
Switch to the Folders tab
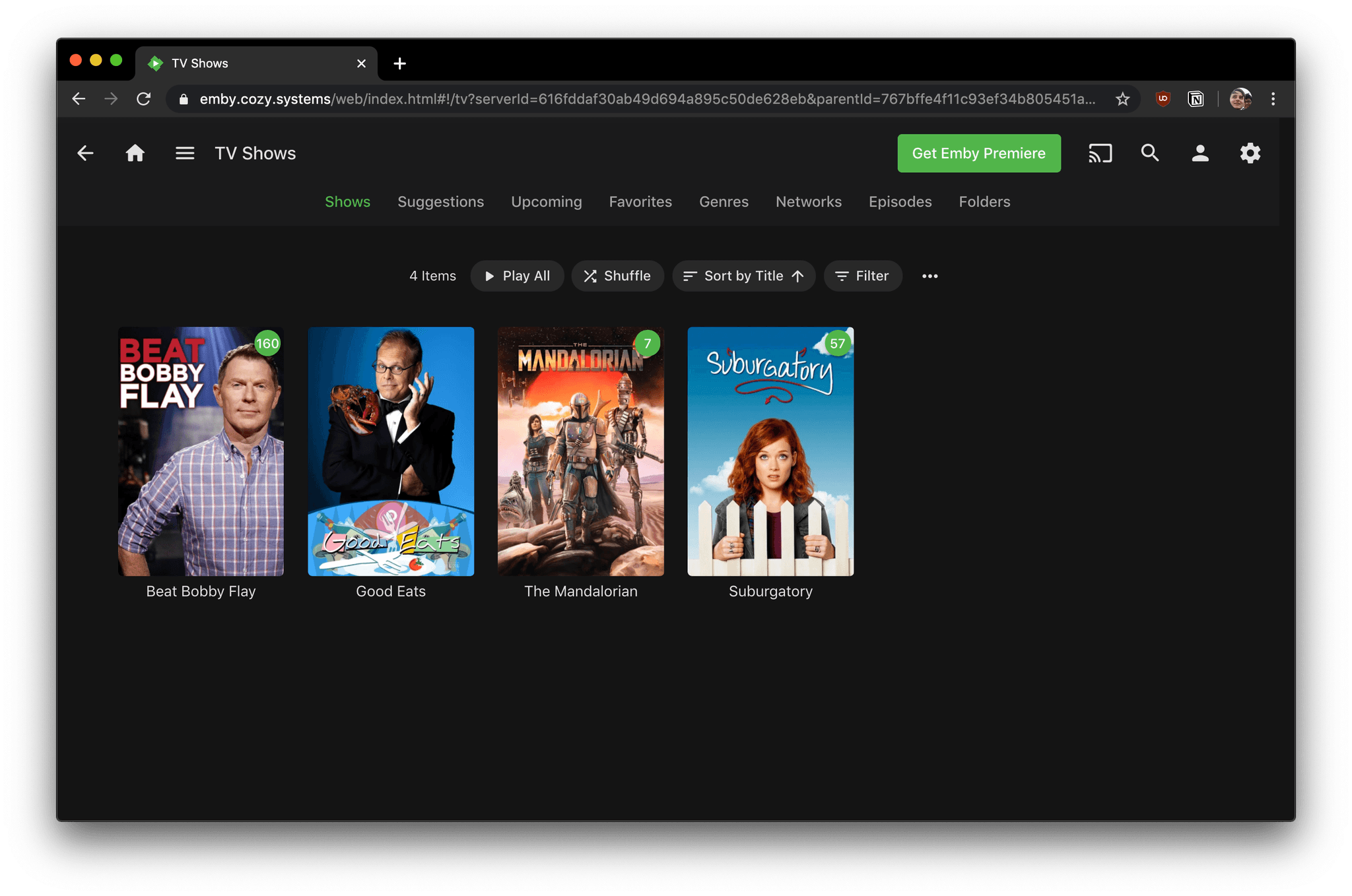click(x=984, y=202)
